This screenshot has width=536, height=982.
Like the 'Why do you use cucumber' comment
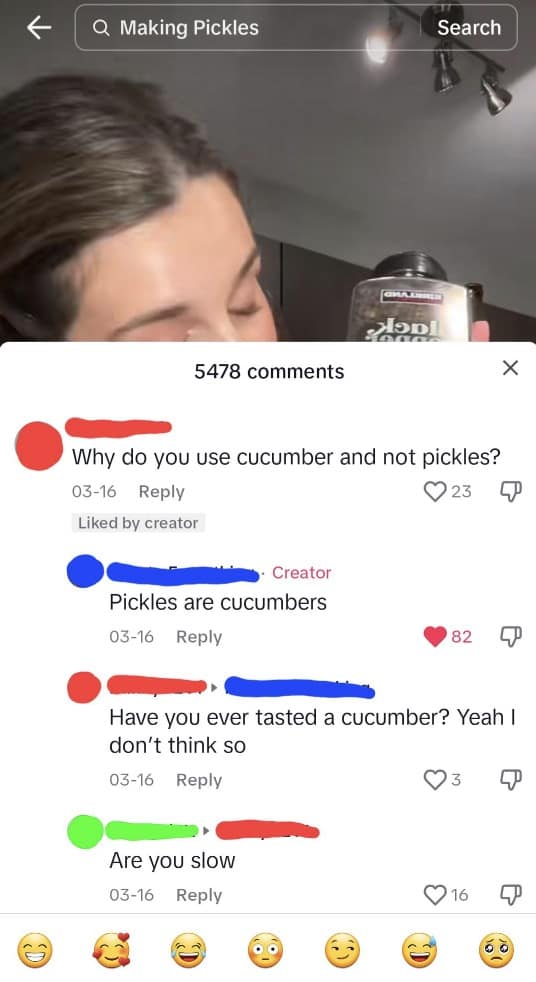pos(435,492)
